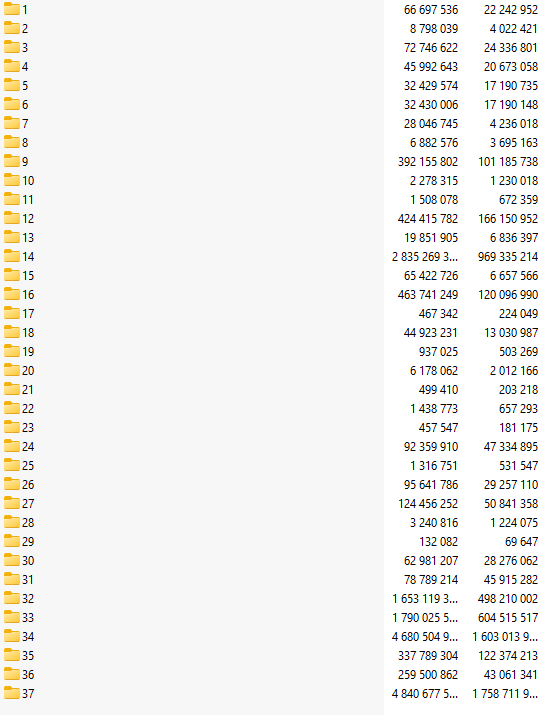The image size is (544, 715).
Task: Click the size value 66 697 536
Action: click(x=431, y=10)
